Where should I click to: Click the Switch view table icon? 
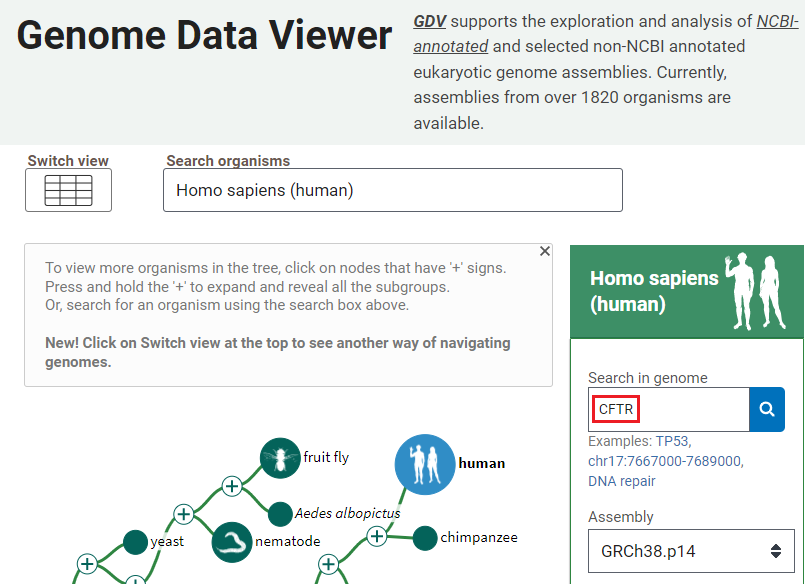68,190
